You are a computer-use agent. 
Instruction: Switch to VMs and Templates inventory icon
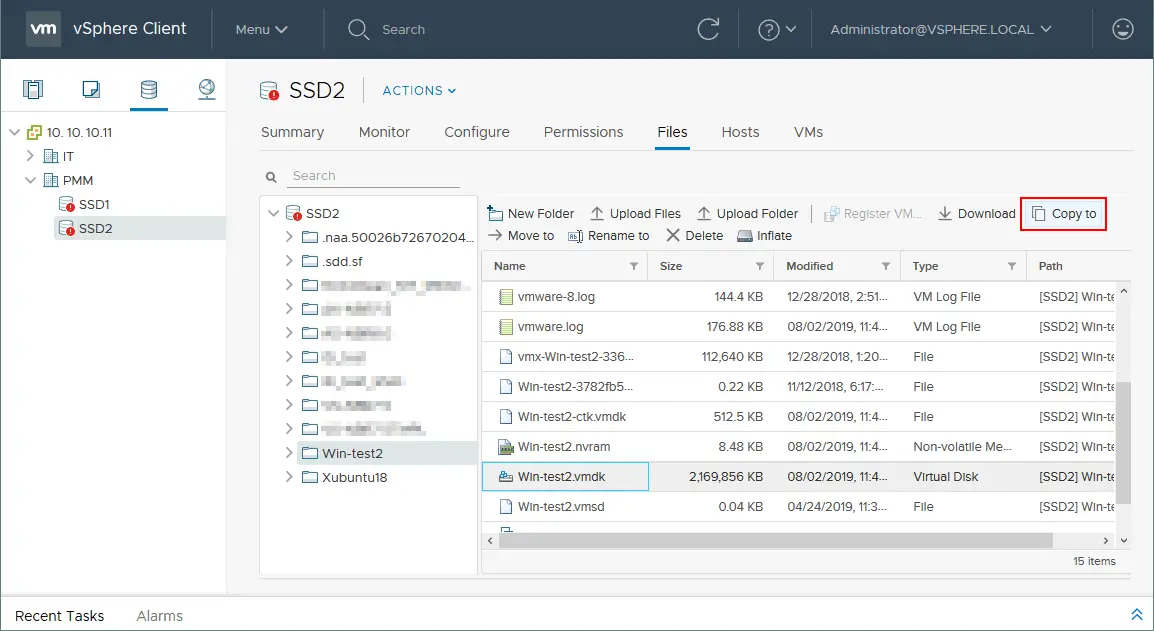[x=91, y=89]
